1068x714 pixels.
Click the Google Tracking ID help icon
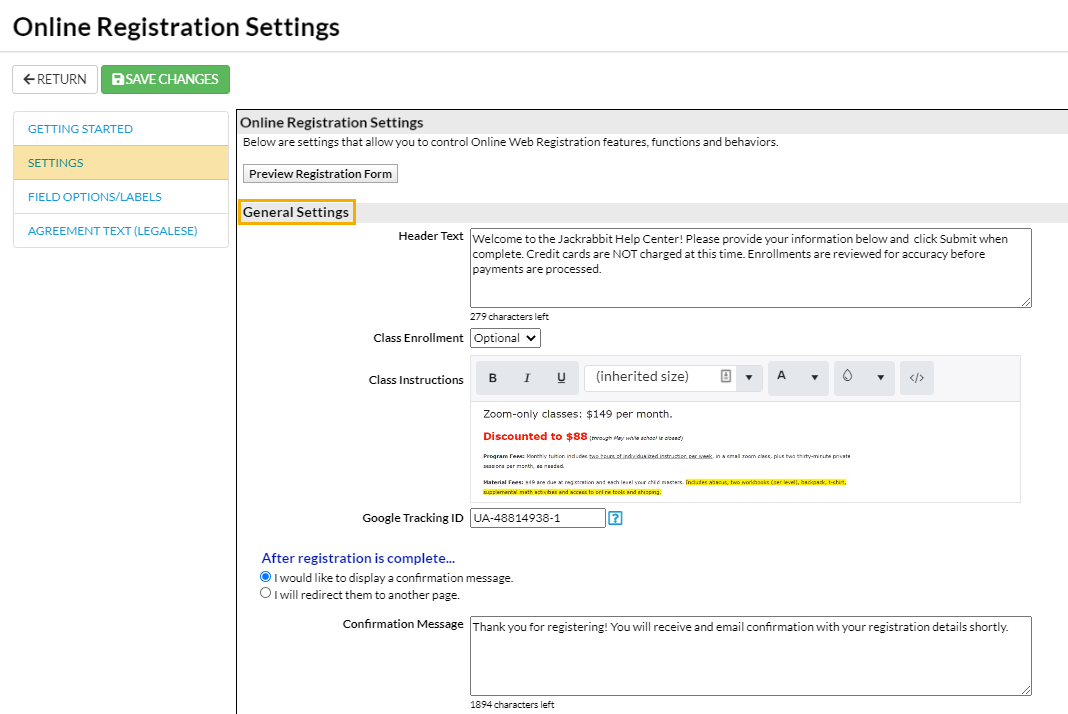615,518
